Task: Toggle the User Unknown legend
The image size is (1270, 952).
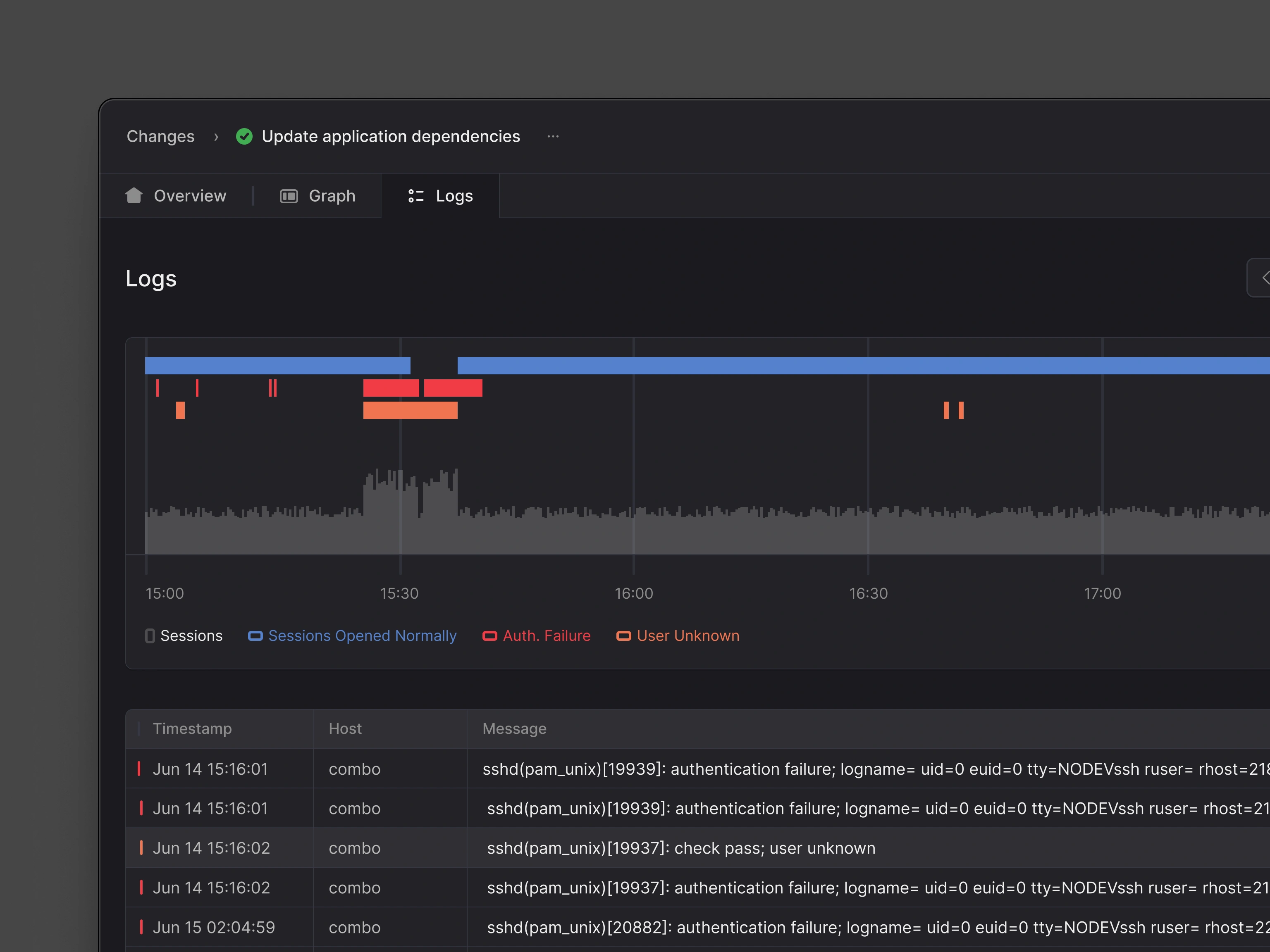Action: [x=678, y=636]
